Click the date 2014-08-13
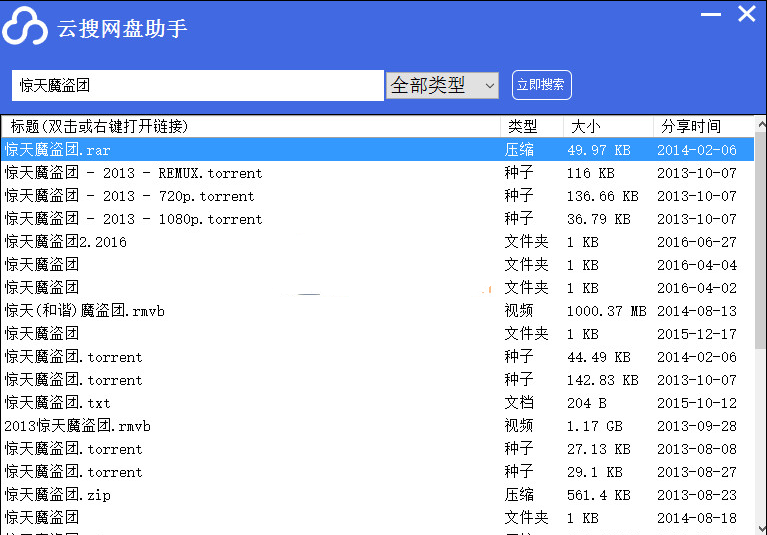Screen dimensions: 767x535 (697, 311)
